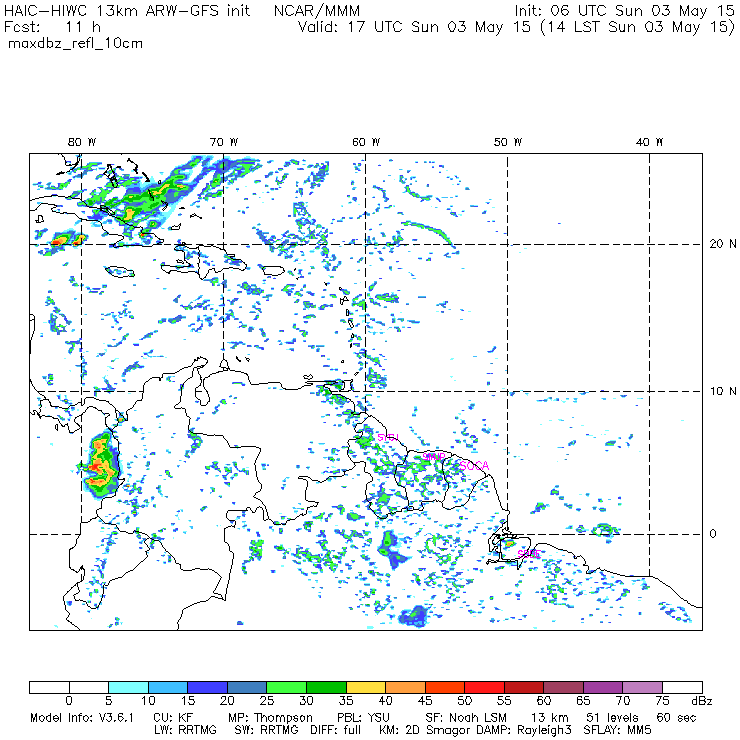740x740 pixels.
Task: Click the orange-red 45–50 dBZ swatch
Action: (x=445, y=687)
